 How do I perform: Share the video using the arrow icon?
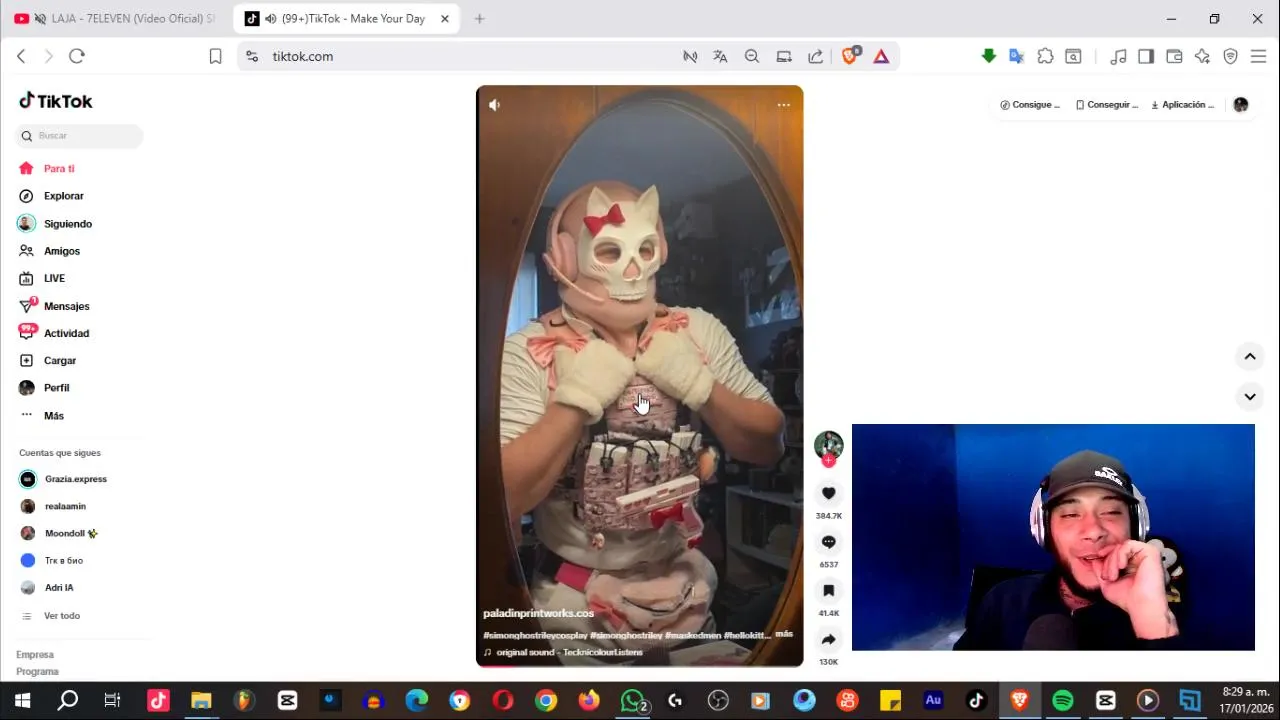[x=828, y=639]
